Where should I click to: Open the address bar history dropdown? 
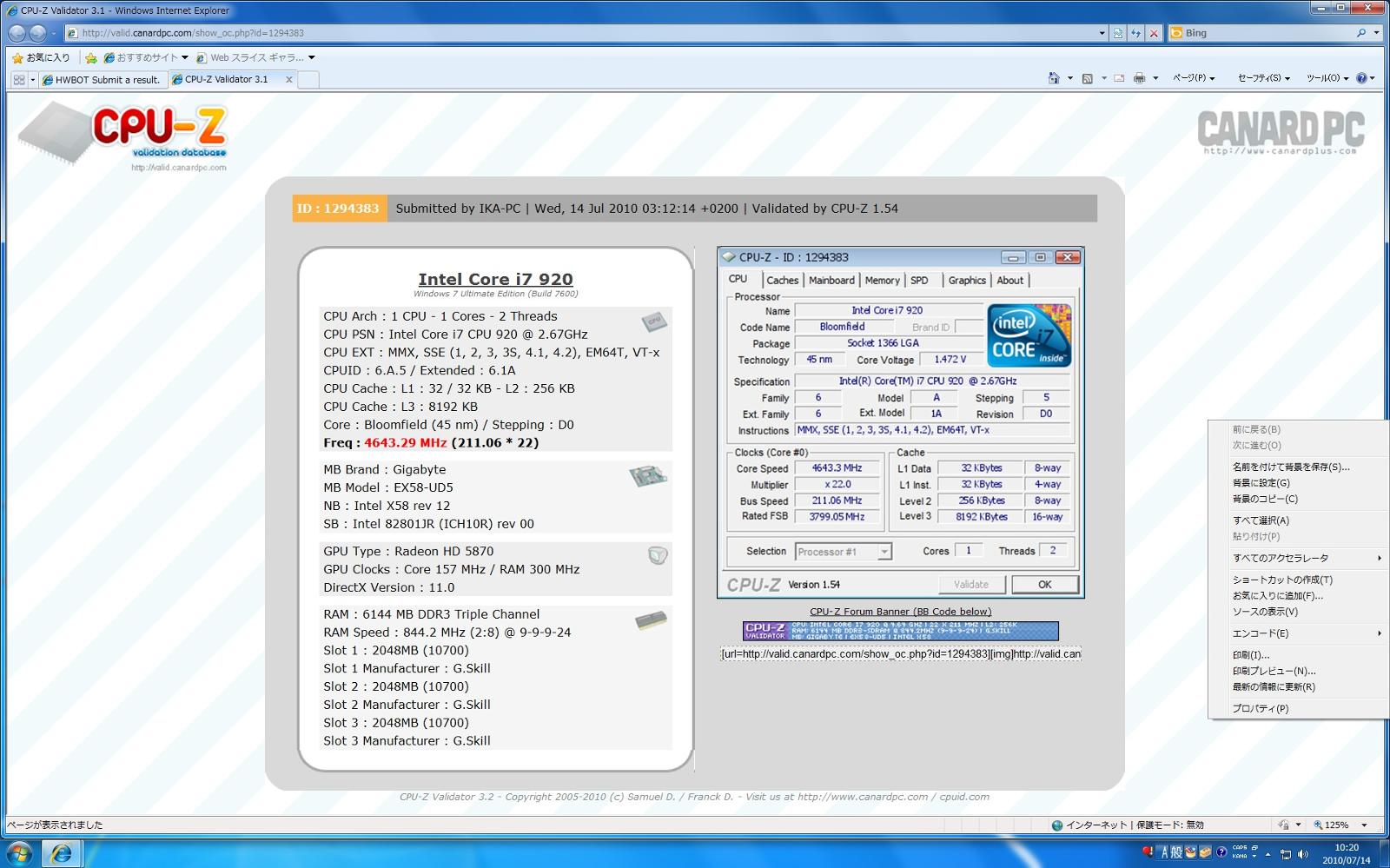point(1102,33)
